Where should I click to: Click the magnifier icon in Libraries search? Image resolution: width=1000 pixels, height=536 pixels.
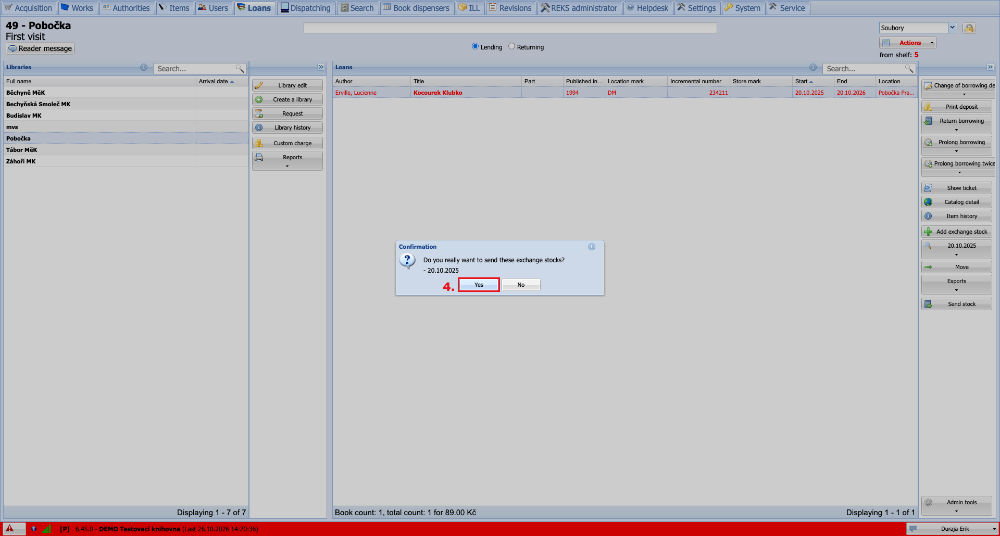point(240,68)
